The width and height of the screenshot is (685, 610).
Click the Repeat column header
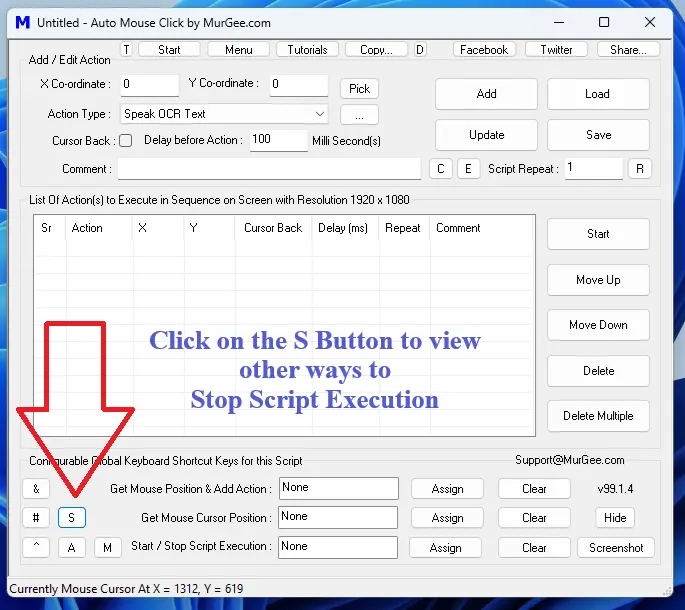coord(405,228)
